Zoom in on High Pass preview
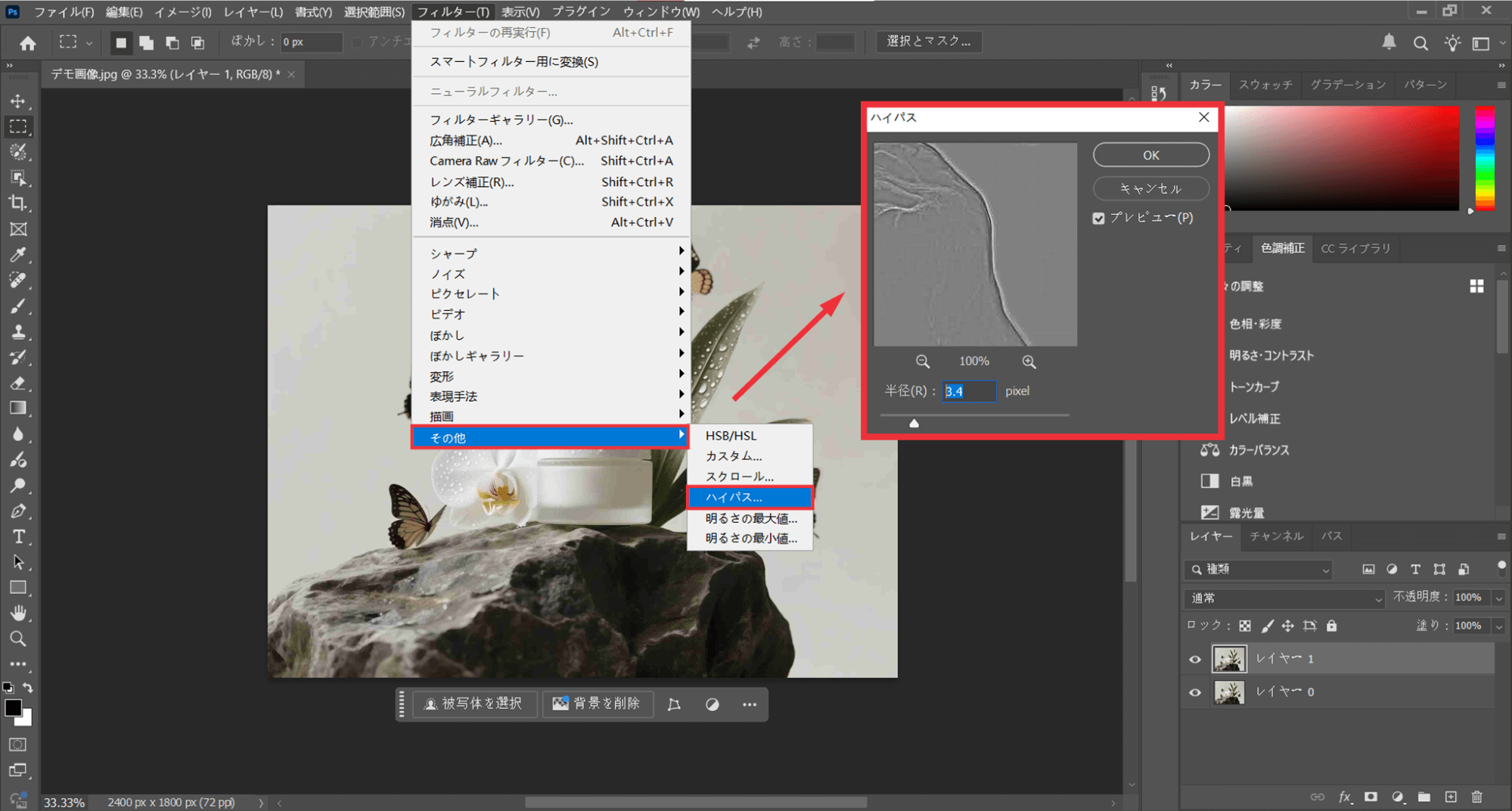Screen dimensions: 1512x811 1029,362
